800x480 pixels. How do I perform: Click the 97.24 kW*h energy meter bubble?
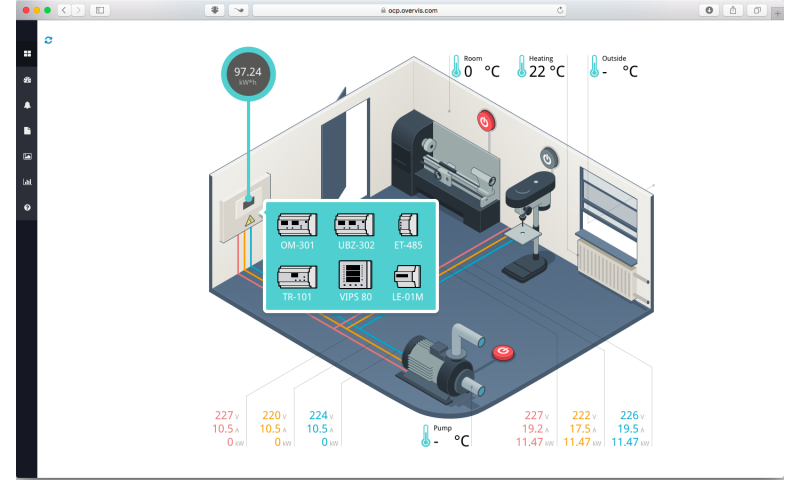coord(247,76)
